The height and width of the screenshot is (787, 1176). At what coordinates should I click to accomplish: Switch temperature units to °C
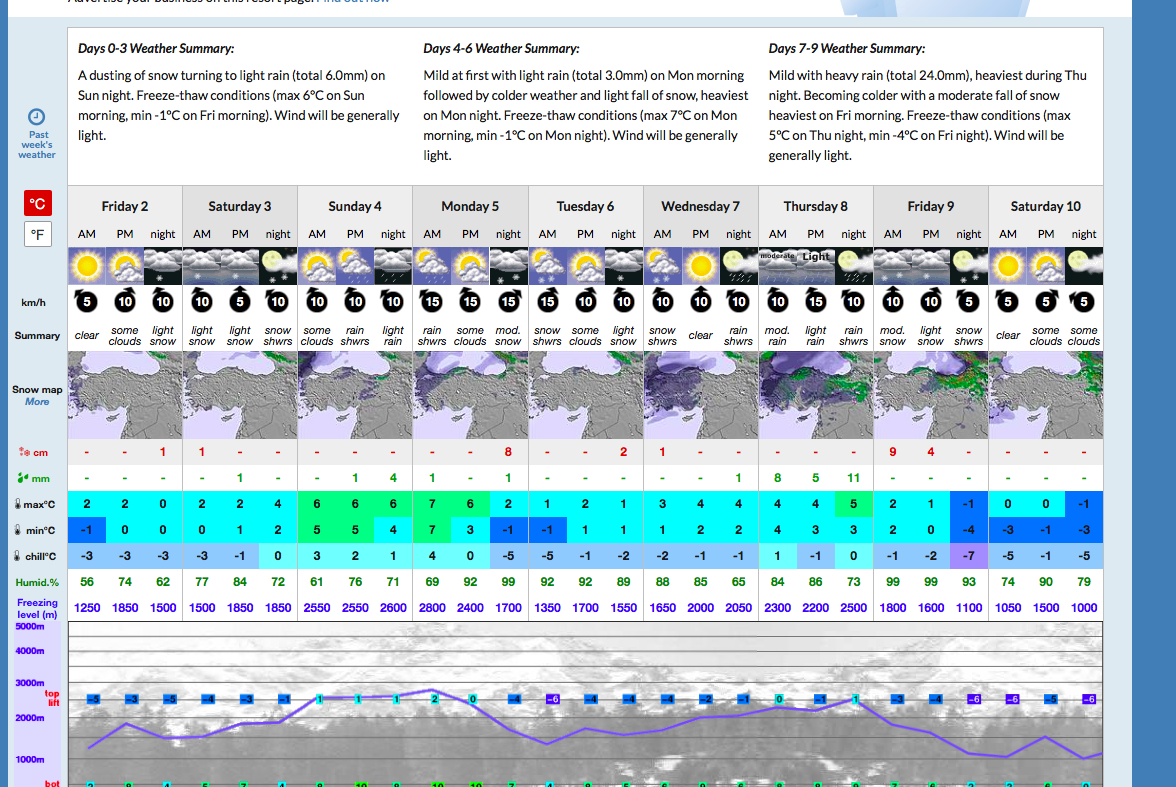(x=38, y=203)
